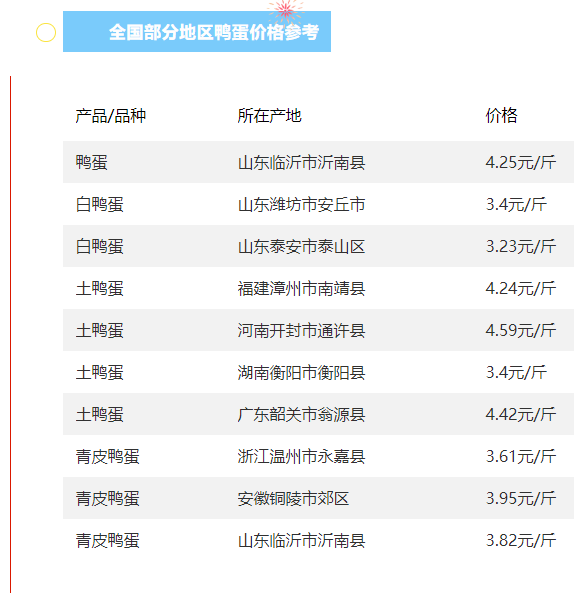Select the 产品/品种 column header
Screen dimensions: 574x593
coord(110,116)
